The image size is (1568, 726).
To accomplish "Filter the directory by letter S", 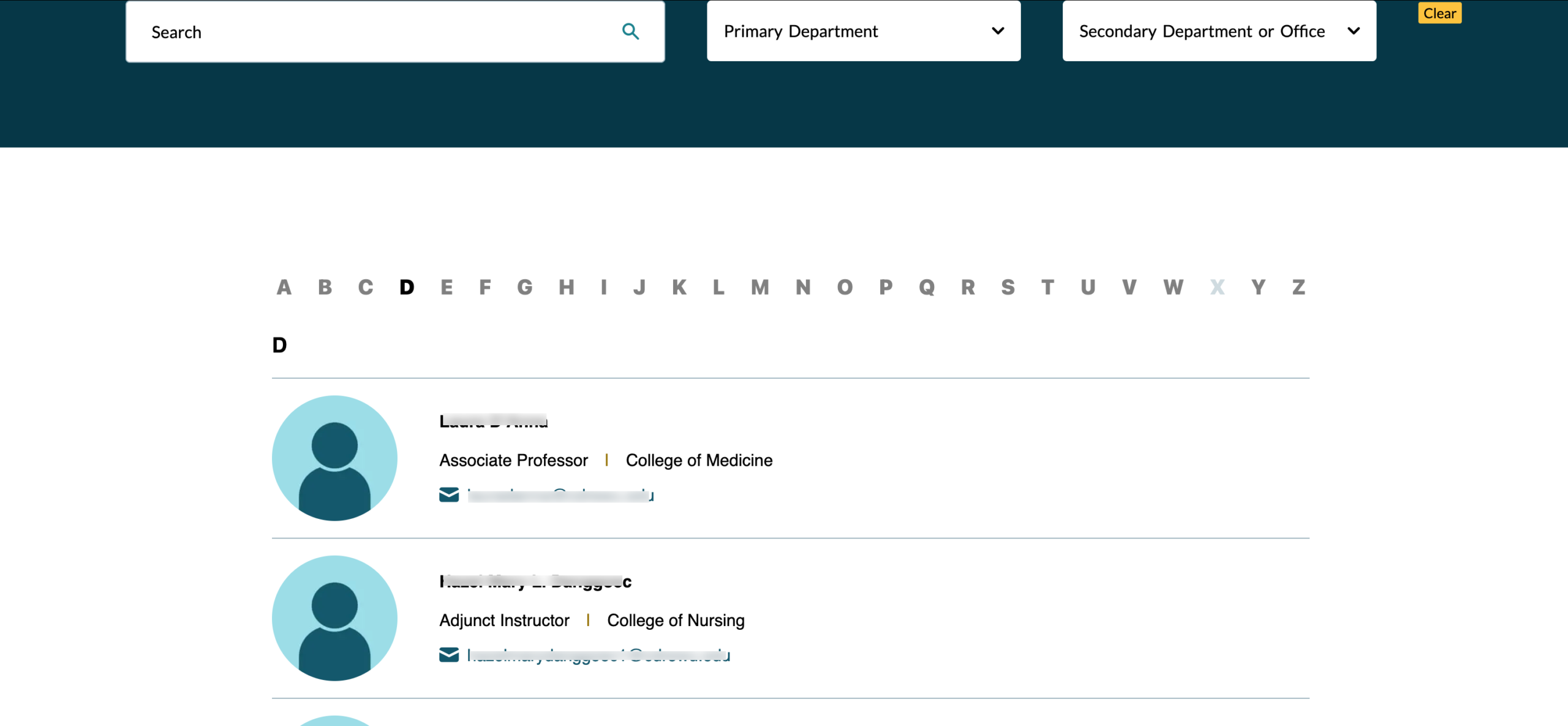I will coord(1008,287).
